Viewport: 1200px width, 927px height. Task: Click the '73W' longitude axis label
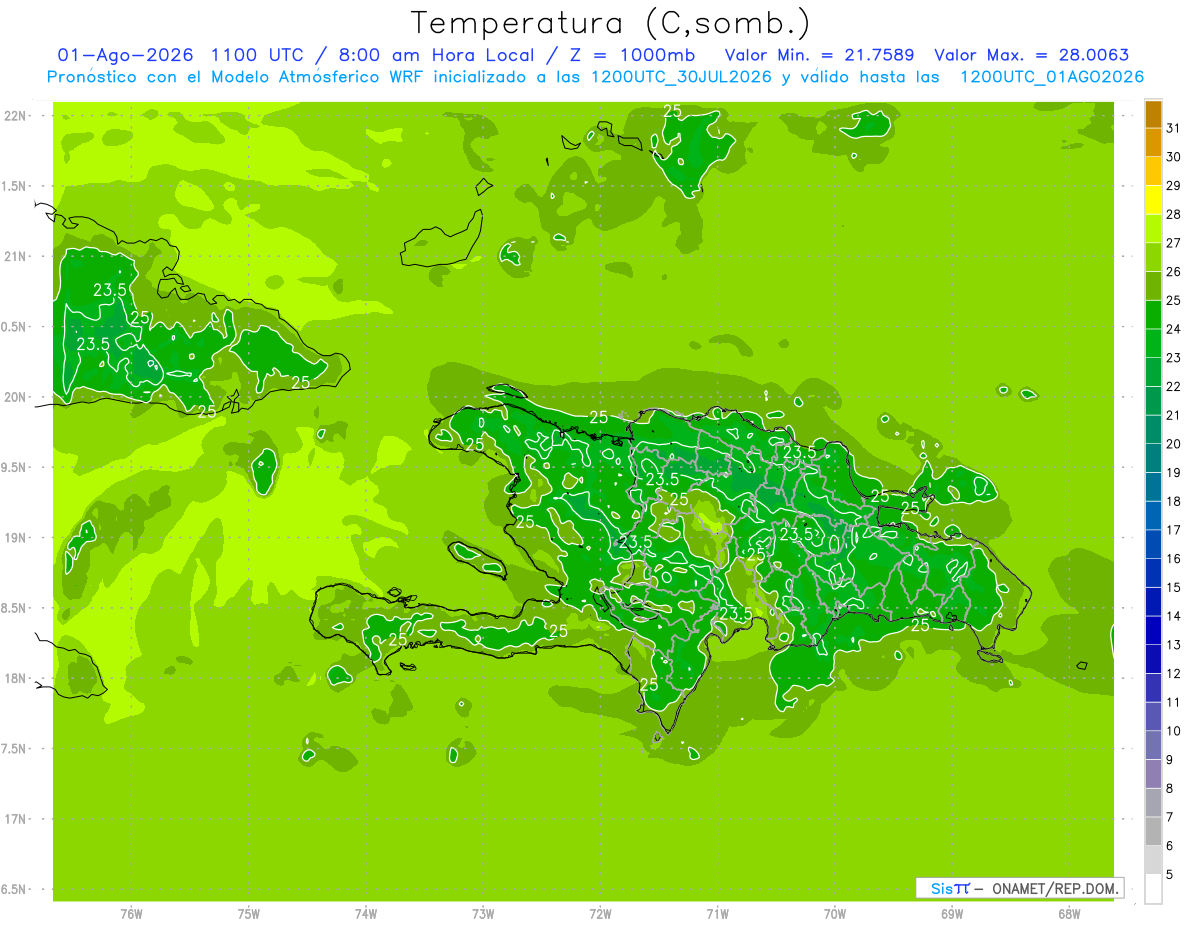click(483, 914)
